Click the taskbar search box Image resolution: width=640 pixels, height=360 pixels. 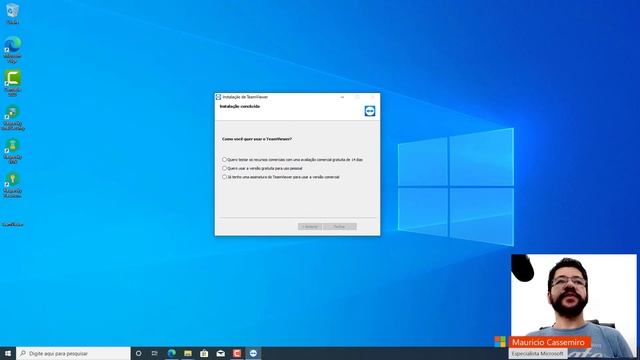click(73, 353)
